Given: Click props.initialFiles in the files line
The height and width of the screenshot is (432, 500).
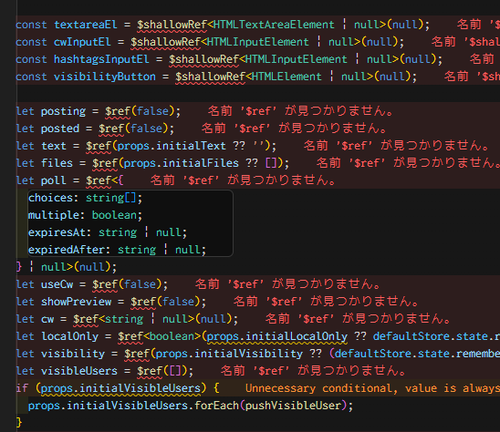Looking at the screenshot, I should click(x=181, y=163).
